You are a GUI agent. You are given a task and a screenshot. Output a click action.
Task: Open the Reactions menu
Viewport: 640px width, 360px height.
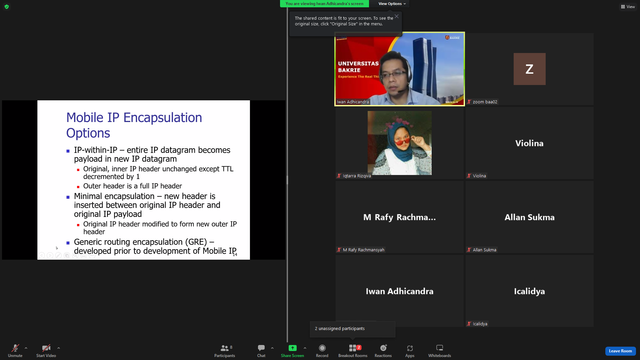[383, 350]
